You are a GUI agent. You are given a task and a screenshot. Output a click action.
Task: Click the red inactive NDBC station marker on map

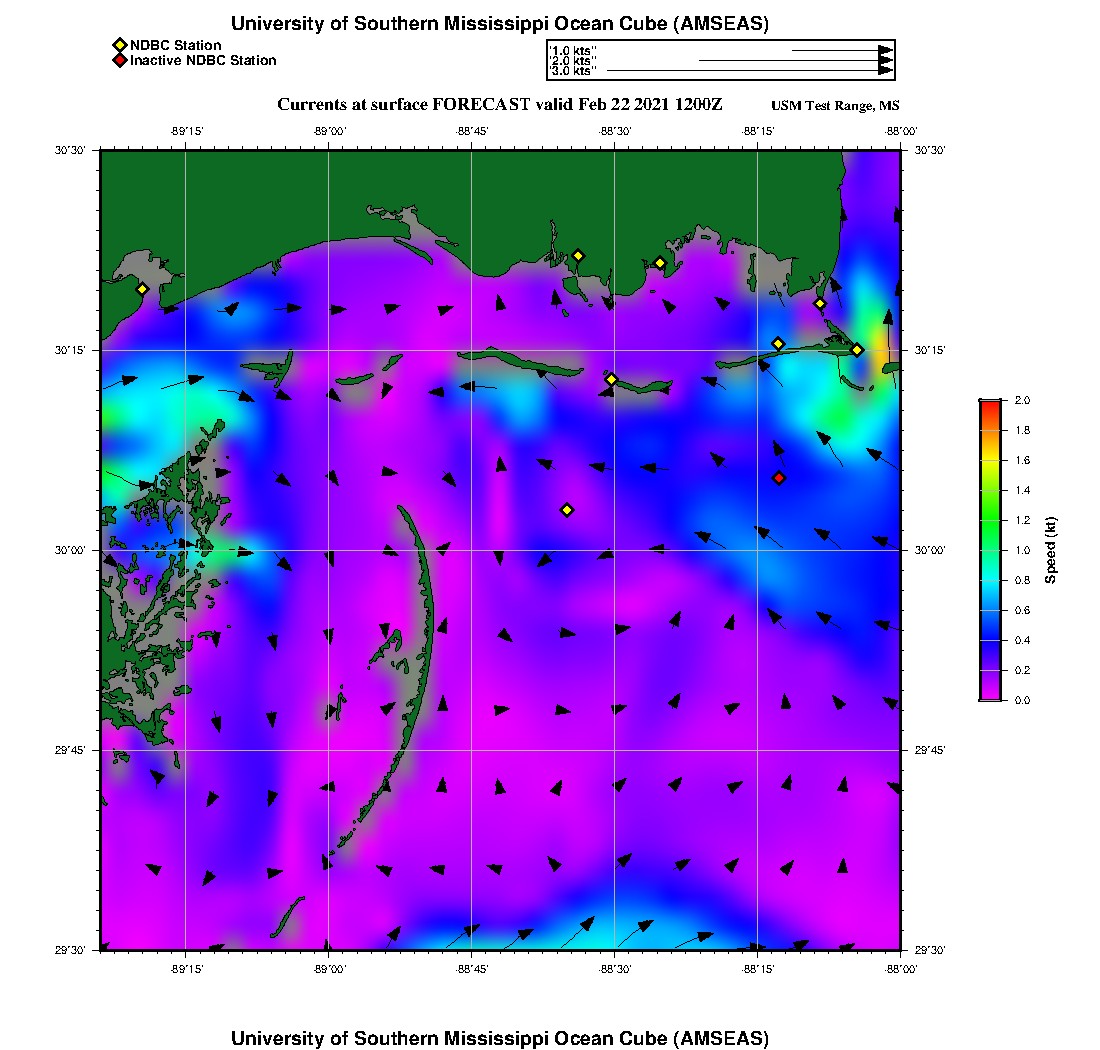(x=779, y=478)
